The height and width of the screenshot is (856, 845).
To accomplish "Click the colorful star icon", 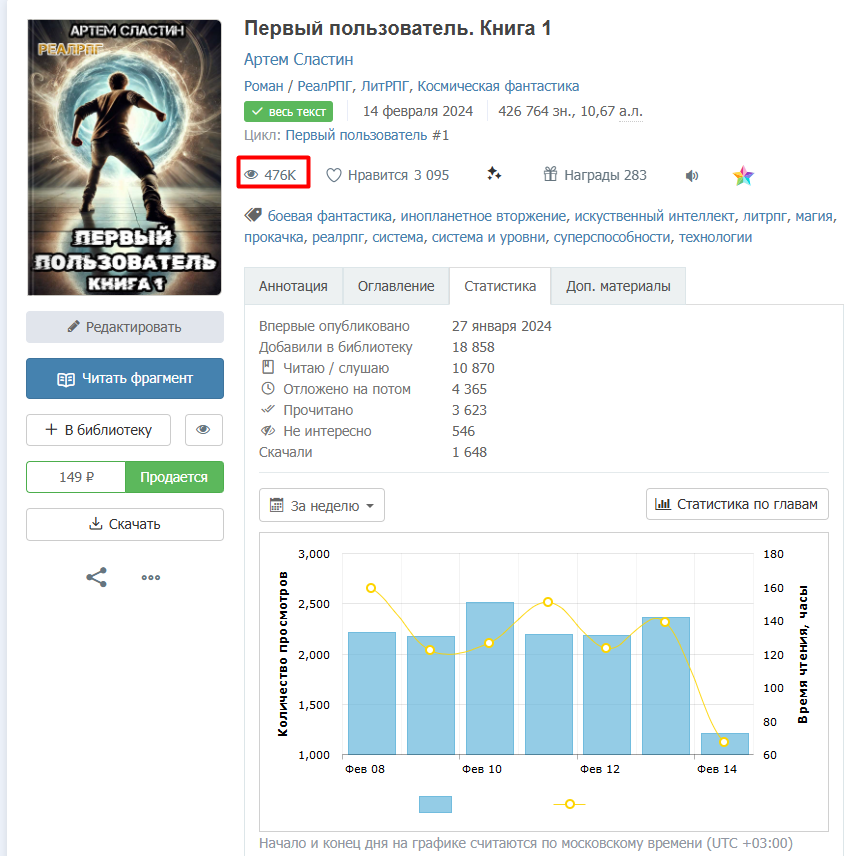I will tap(743, 175).
